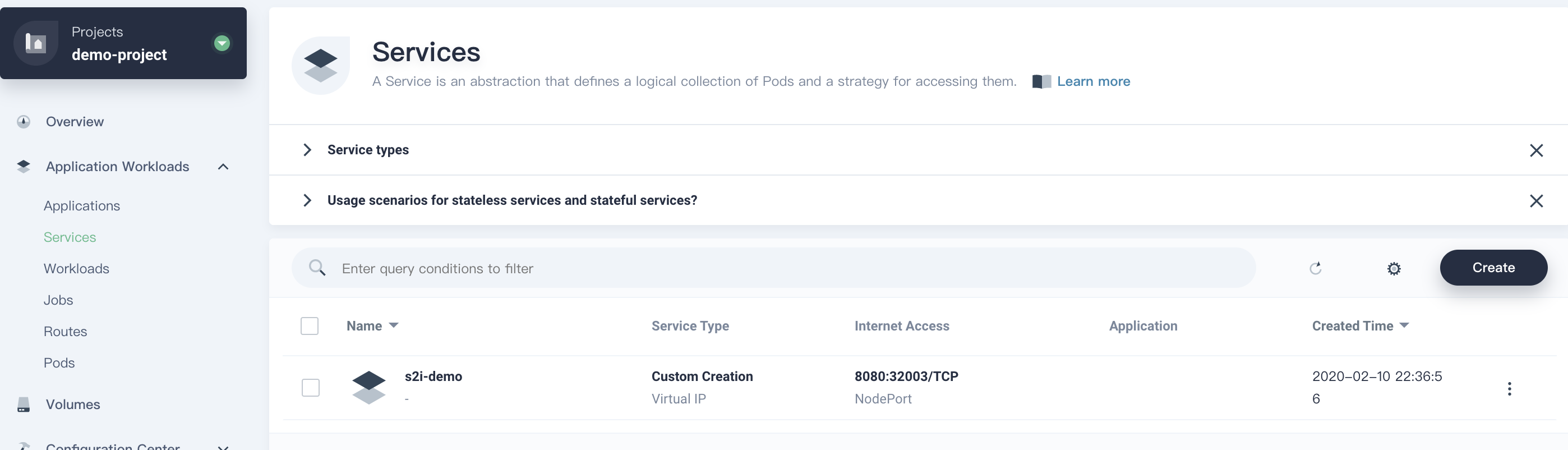
Task: Close the Usage scenarios hint with X
Action: coord(1537,201)
